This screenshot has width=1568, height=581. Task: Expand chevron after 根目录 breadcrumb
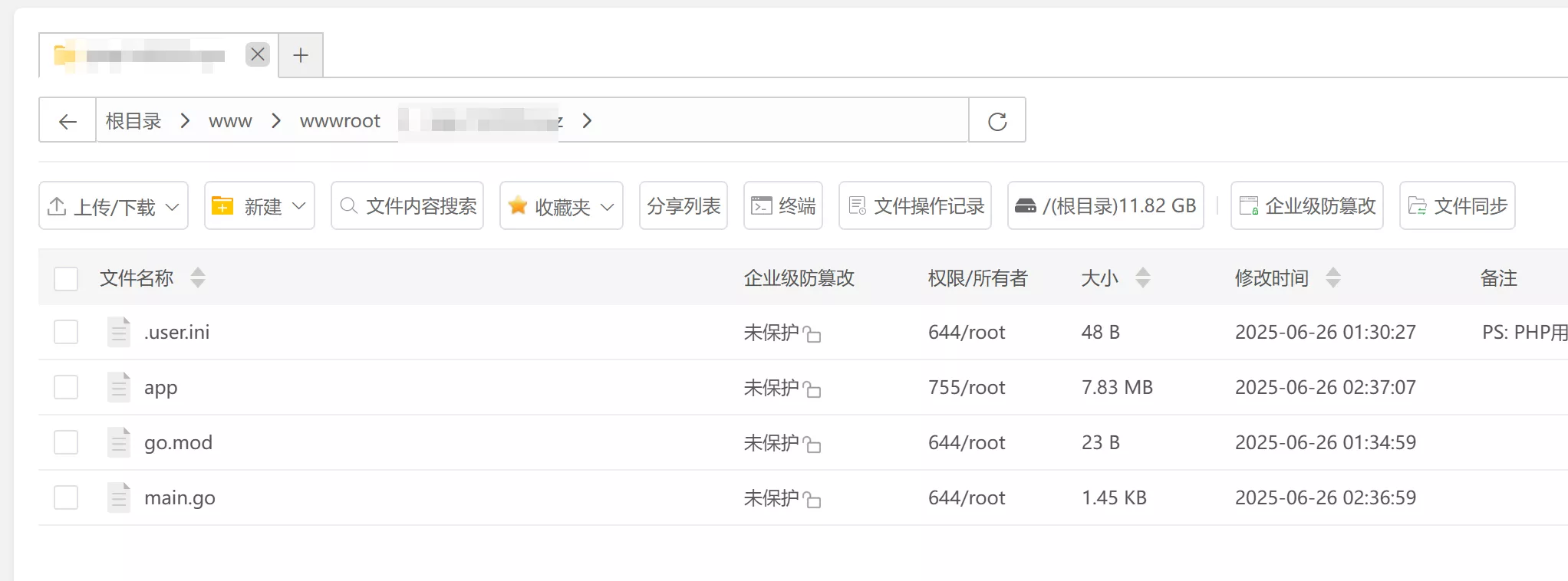tap(185, 120)
